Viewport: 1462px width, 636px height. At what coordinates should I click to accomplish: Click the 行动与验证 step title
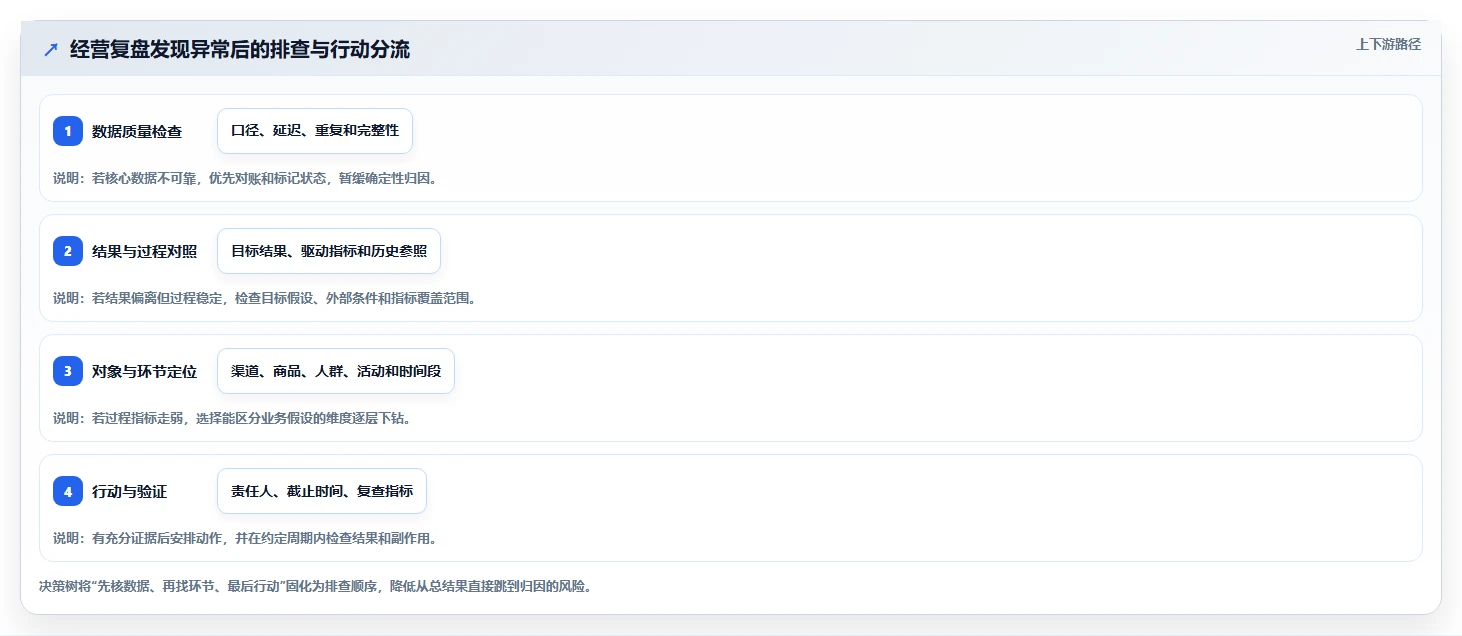point(129,491)
